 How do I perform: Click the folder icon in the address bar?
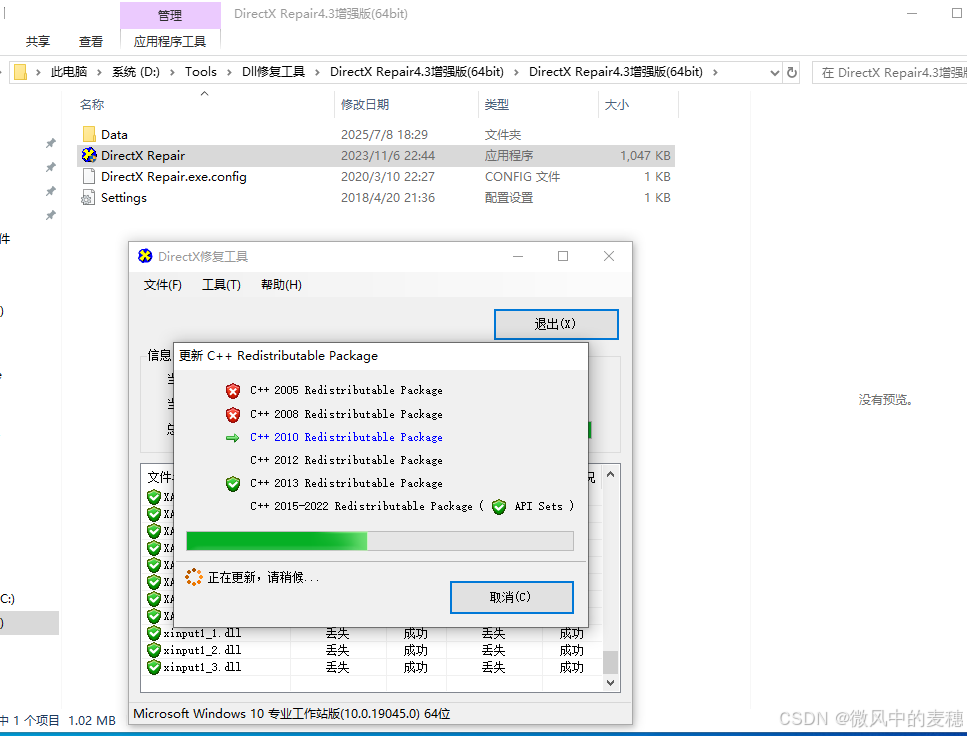(x=20, y=72)
